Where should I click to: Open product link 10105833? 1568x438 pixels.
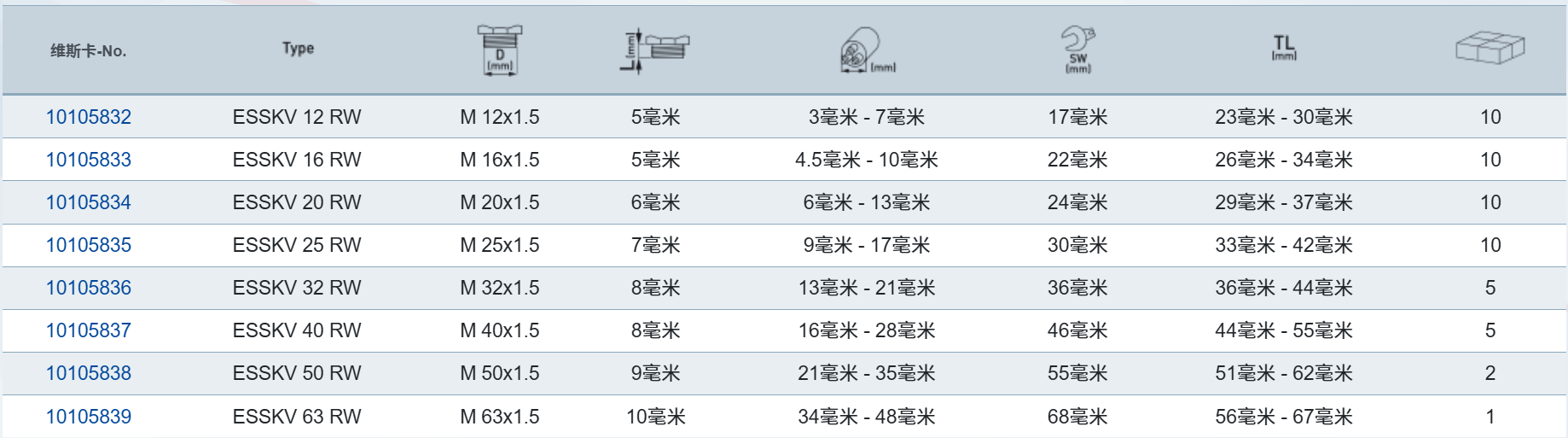[x=89, y=160]
